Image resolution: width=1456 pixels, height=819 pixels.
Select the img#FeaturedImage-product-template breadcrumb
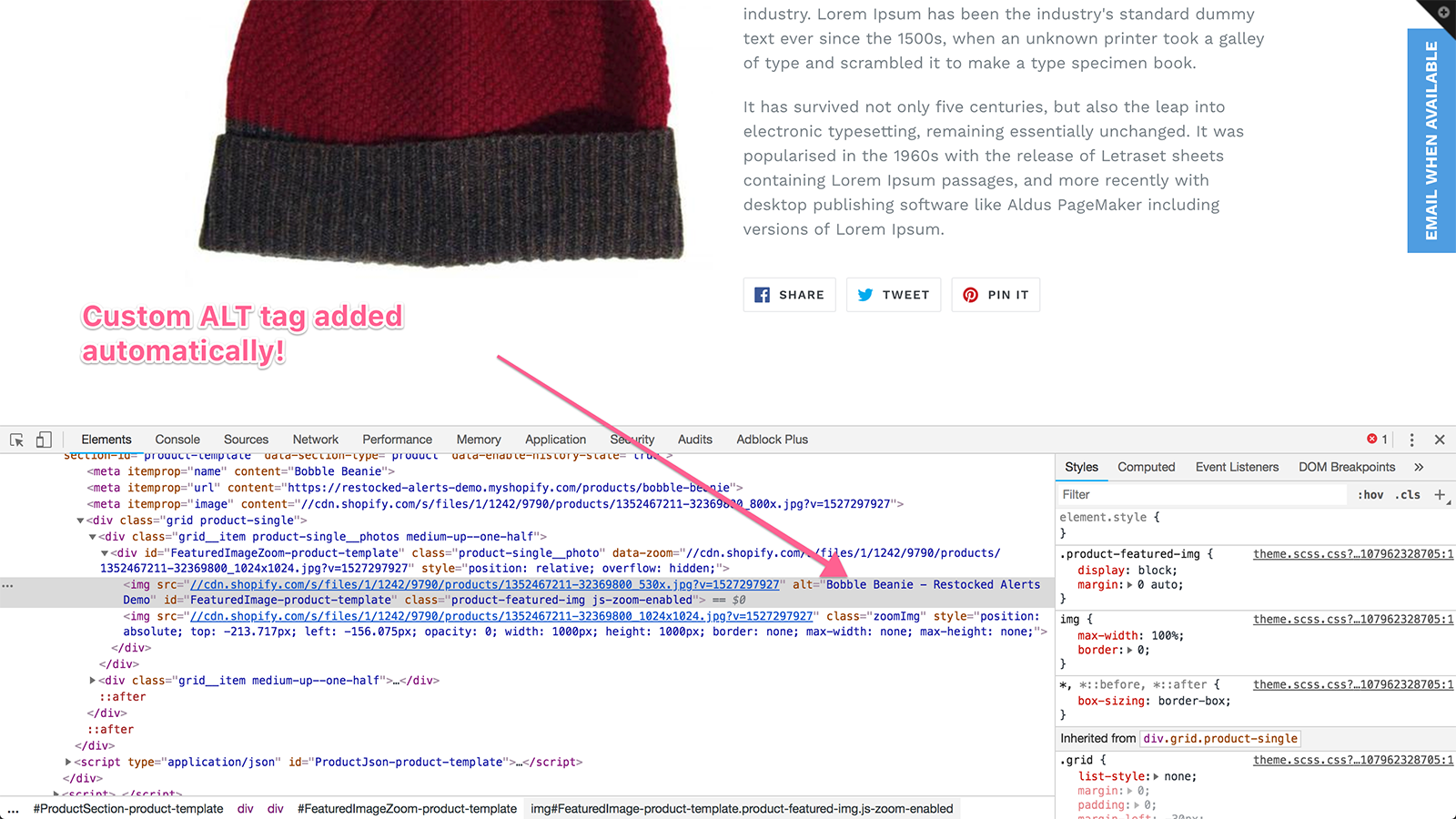[x=742, y=809]
